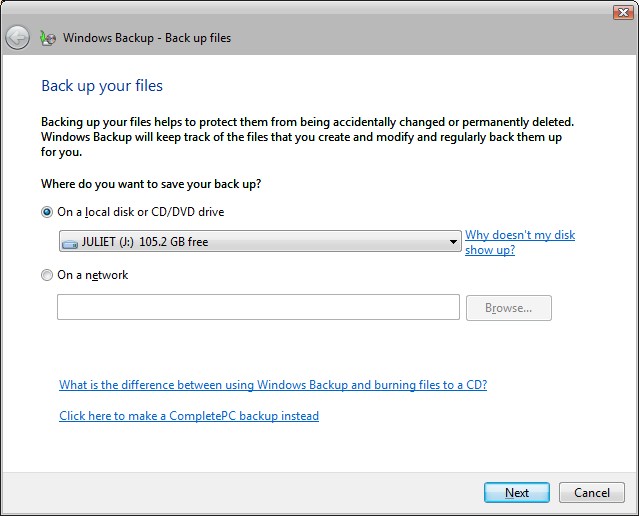Open 'Why doesn't my disk show up?' help
This screenshot has height=516, width=639.
click(x=519, y=242)
